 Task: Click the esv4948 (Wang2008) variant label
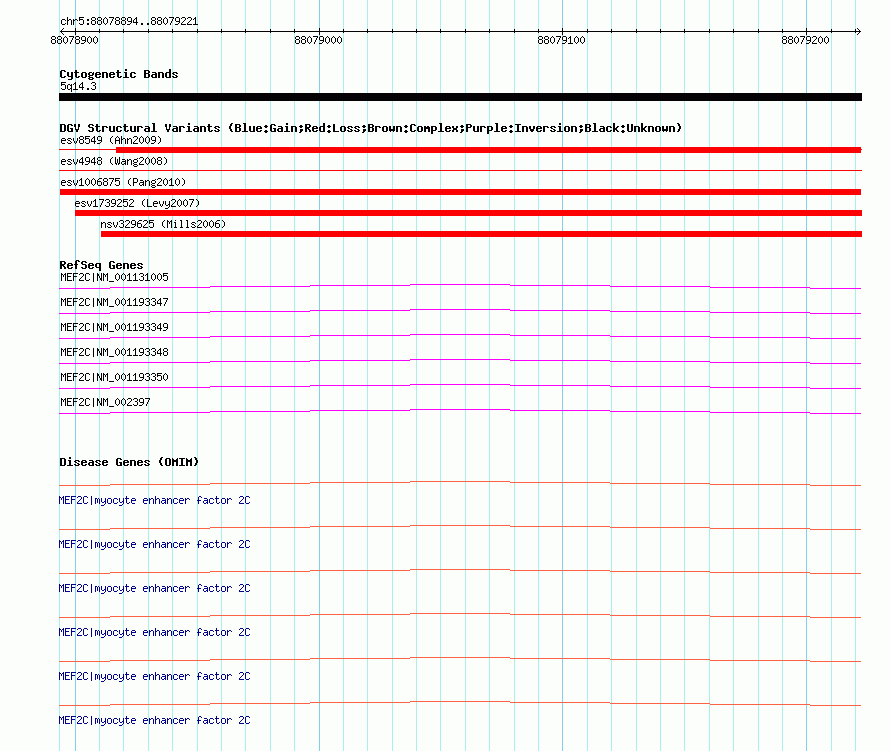114,161
